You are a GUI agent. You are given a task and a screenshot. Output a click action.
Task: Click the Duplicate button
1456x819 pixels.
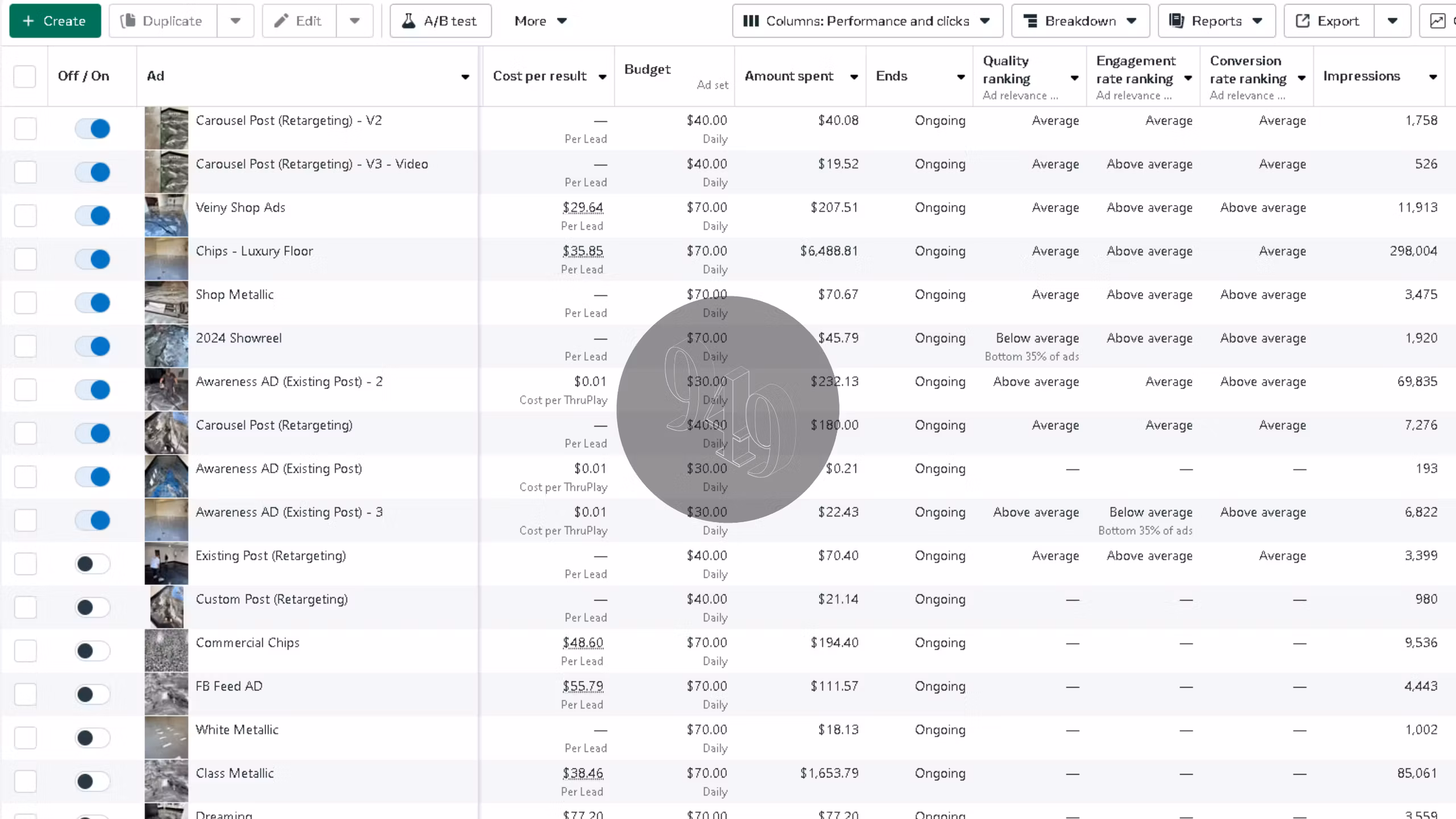coord(163,21)
